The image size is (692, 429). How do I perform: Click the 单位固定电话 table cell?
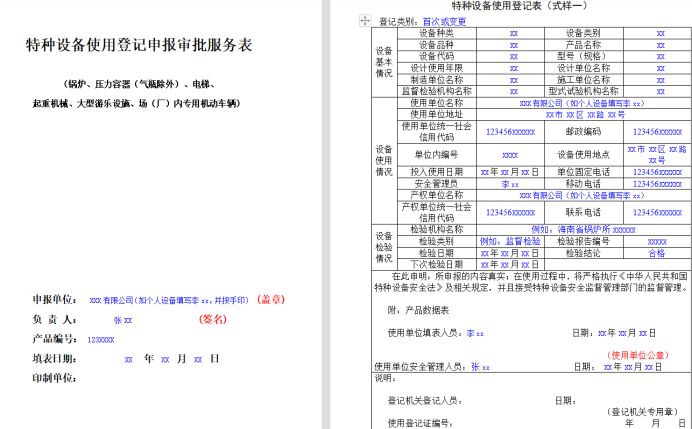[584, 172]
